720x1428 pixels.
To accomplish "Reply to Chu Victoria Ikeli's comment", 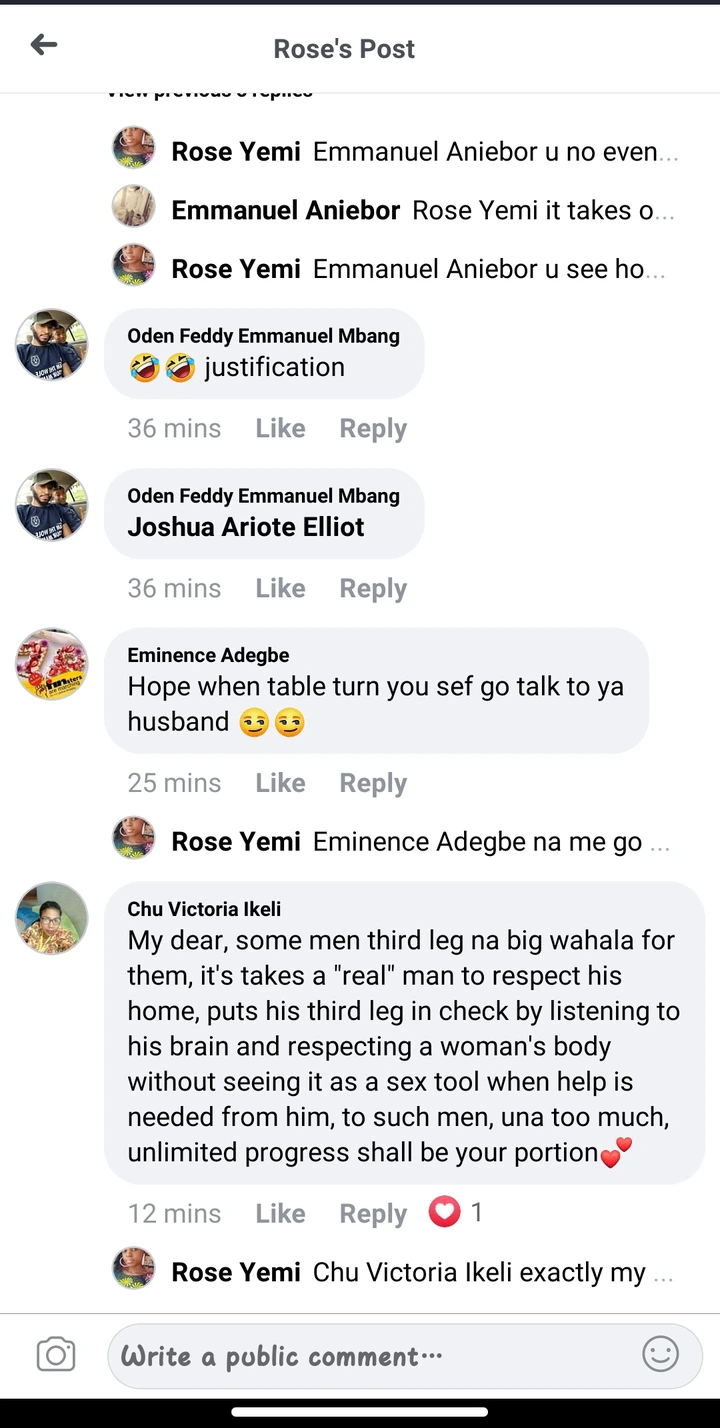I will point(373,1213).
